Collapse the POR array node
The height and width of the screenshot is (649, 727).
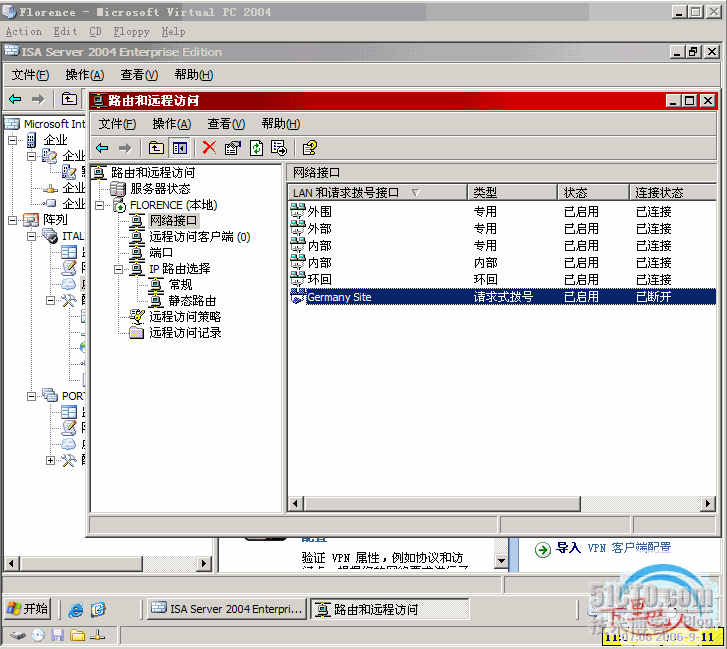point(31,396)
